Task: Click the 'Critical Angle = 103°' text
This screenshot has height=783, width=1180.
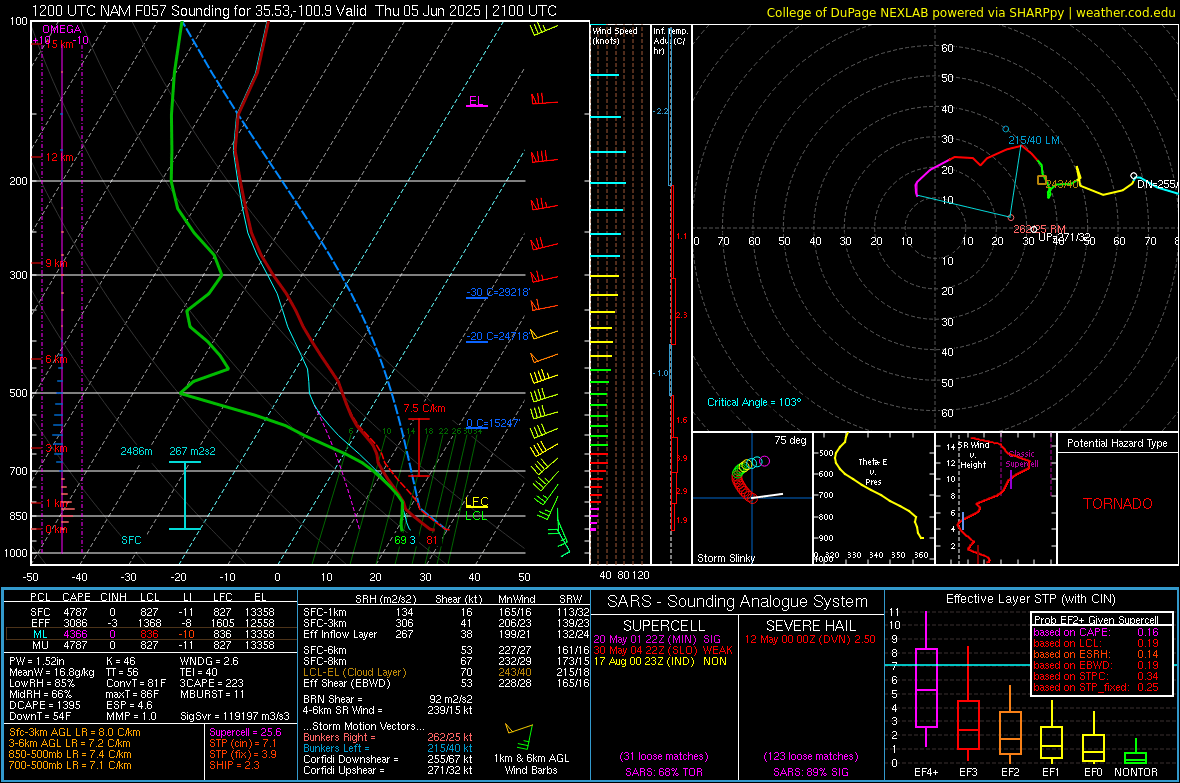Action: click(x=754, y=402)
